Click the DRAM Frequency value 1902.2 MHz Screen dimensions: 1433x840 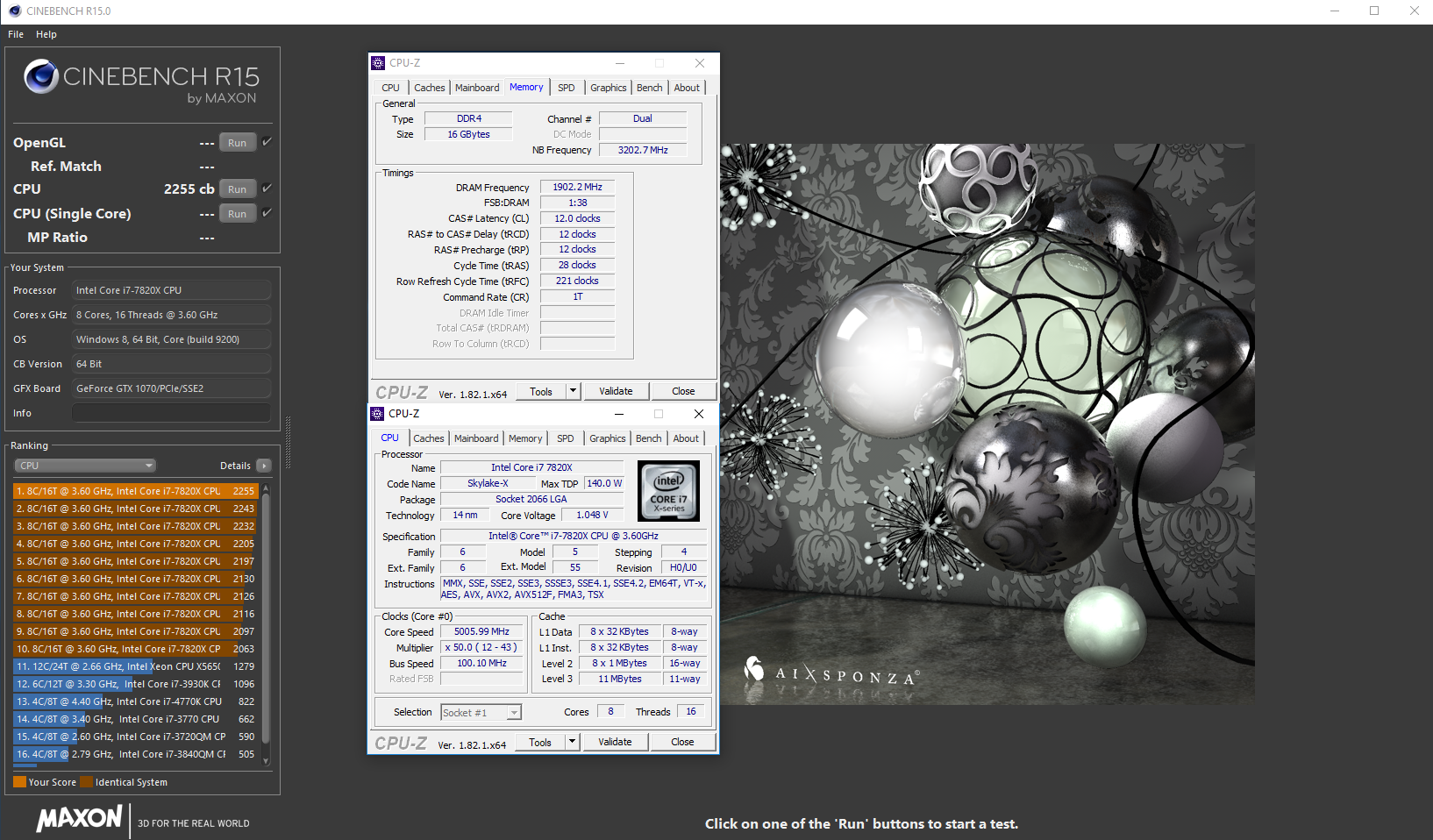click(x=577, y=187)
